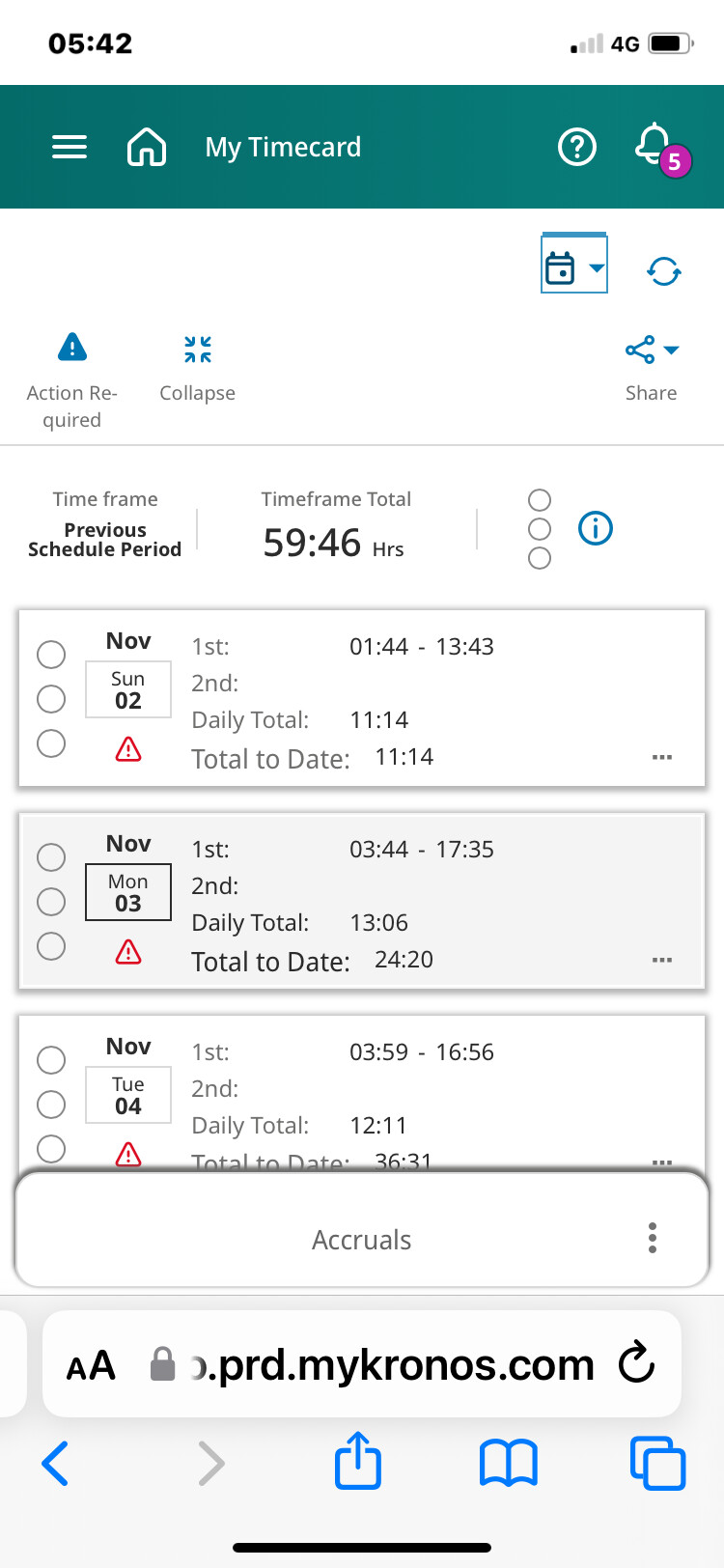Go to the Home icon
724x1568 pixels.
click(147, 147)
